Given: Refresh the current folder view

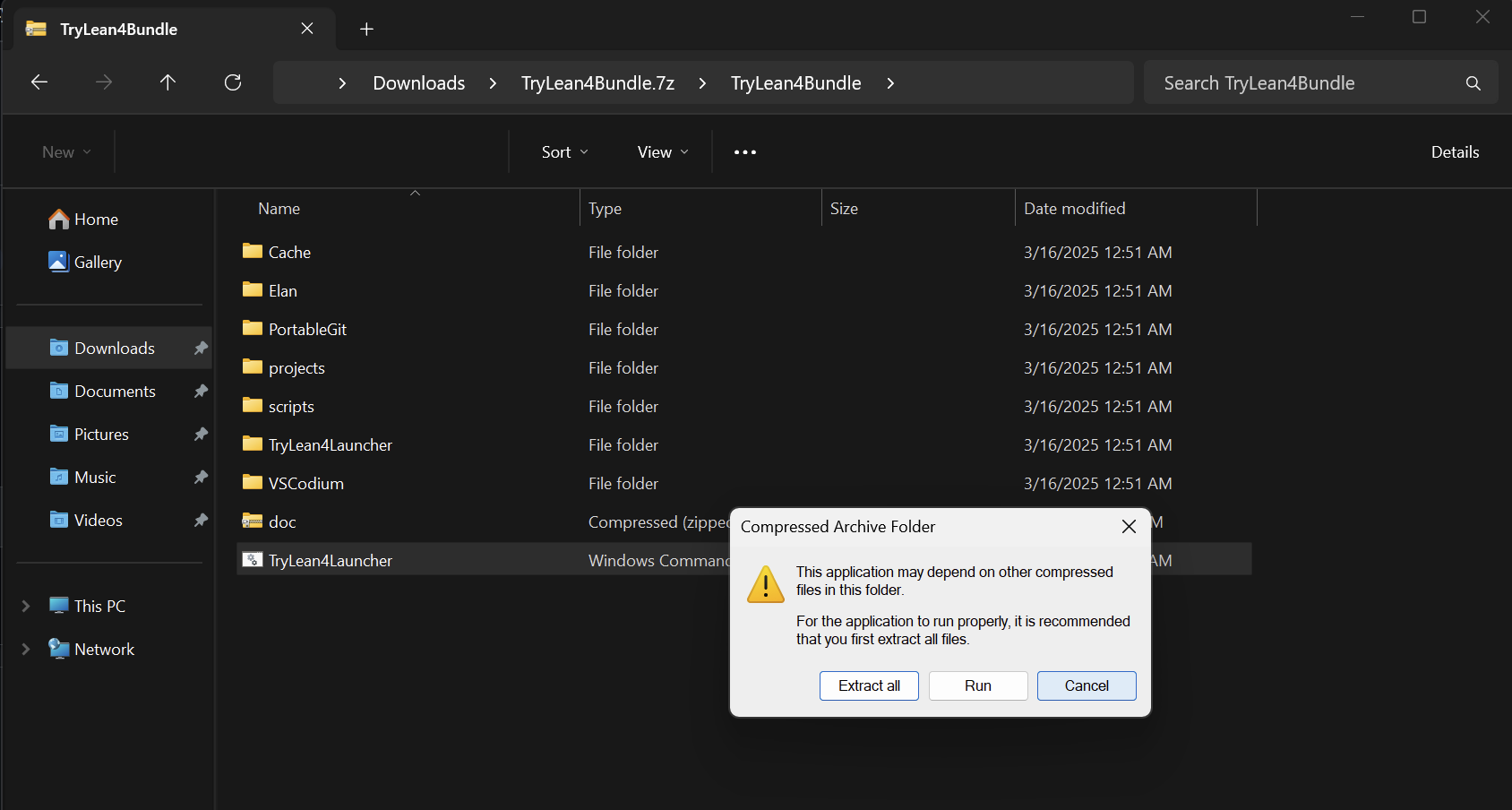Looking at the screenshot, I should click(x=233, y=82).
